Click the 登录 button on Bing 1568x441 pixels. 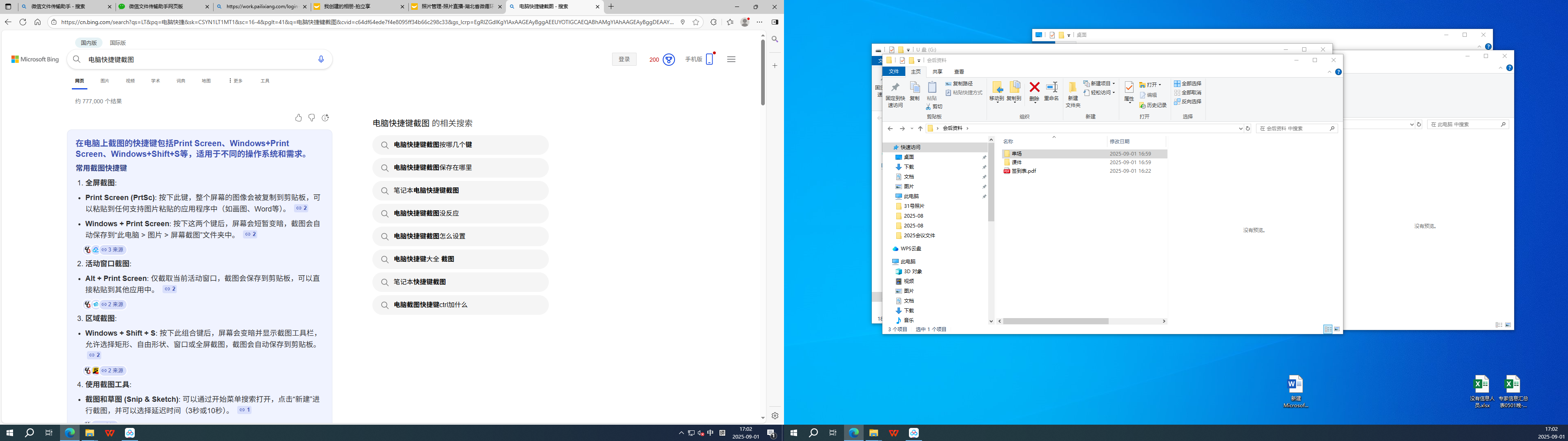(624, 59)
